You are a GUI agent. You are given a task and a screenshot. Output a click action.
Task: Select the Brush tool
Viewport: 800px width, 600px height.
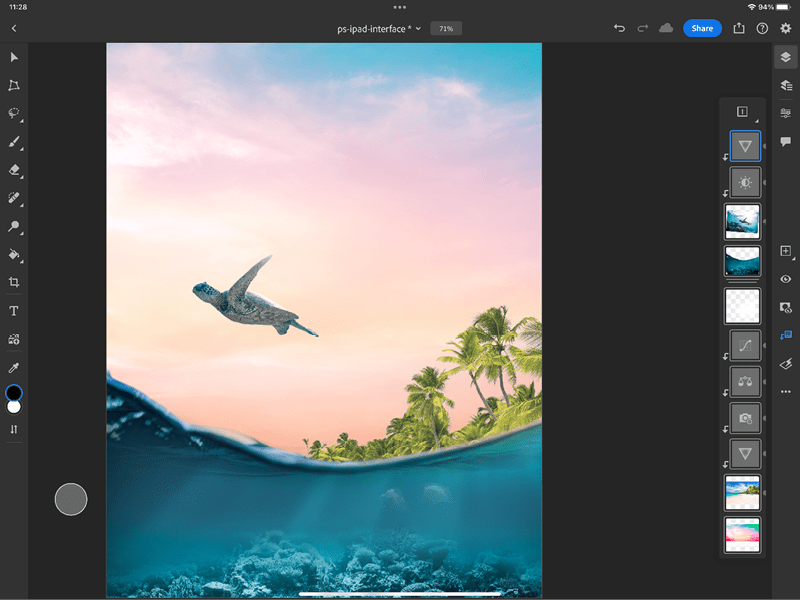pyautogui.click(x=14, y=142)
